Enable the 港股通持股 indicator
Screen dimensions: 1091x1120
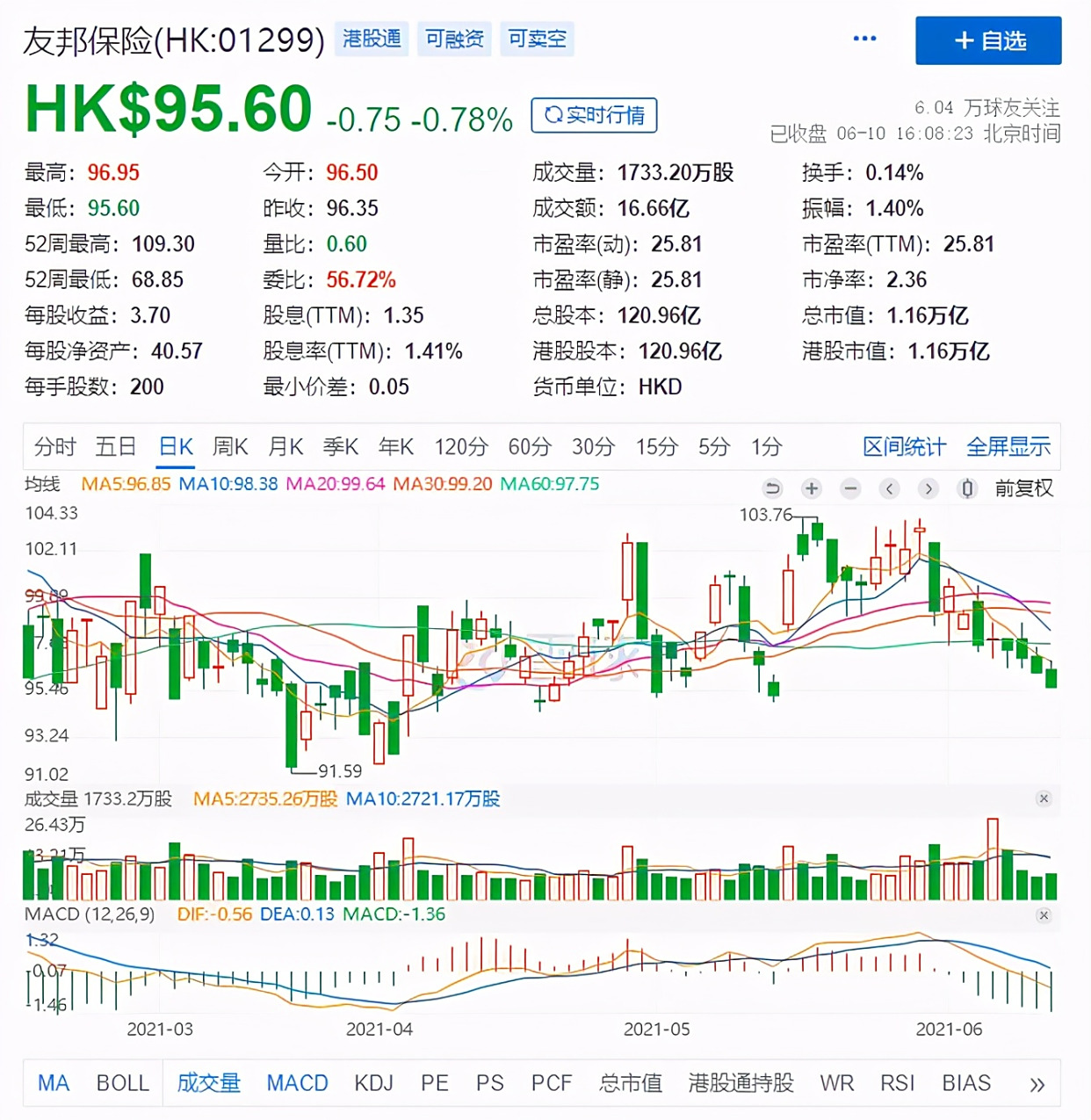tap(741, 1083)
